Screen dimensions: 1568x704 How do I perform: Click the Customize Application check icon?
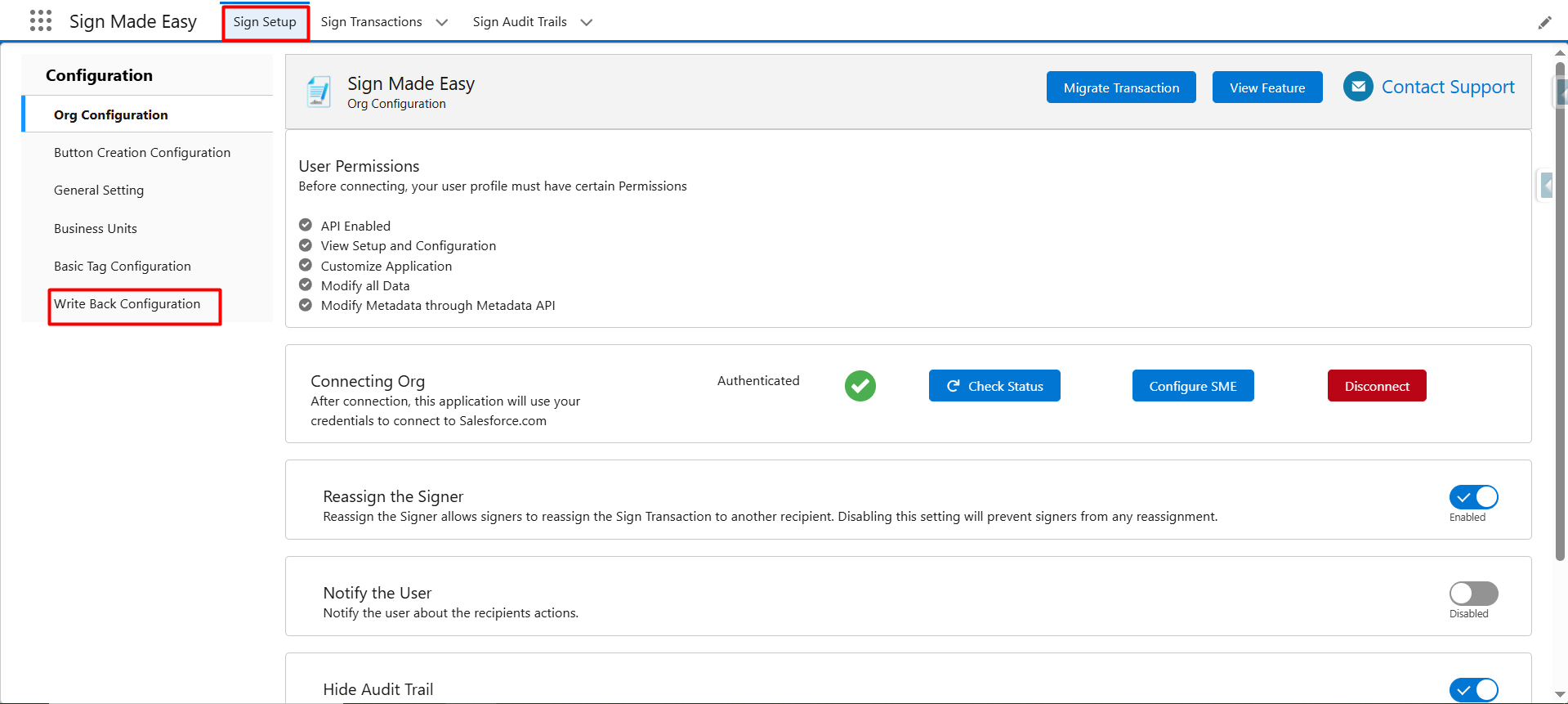point(306,265)
